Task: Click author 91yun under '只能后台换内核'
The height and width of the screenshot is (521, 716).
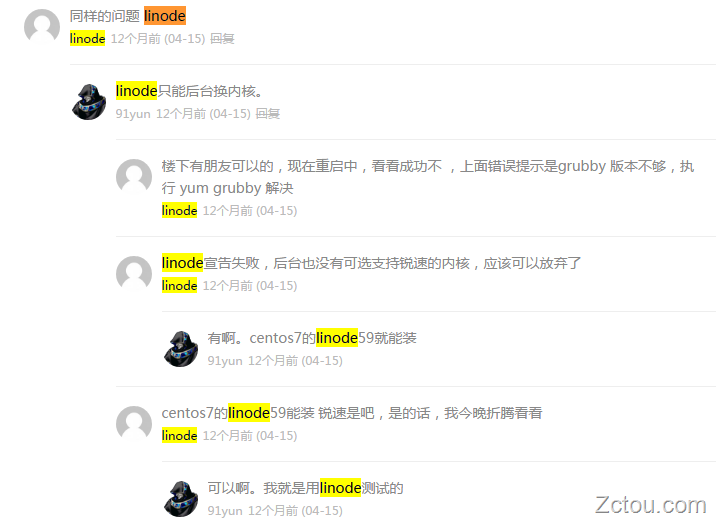Action: 133,114
